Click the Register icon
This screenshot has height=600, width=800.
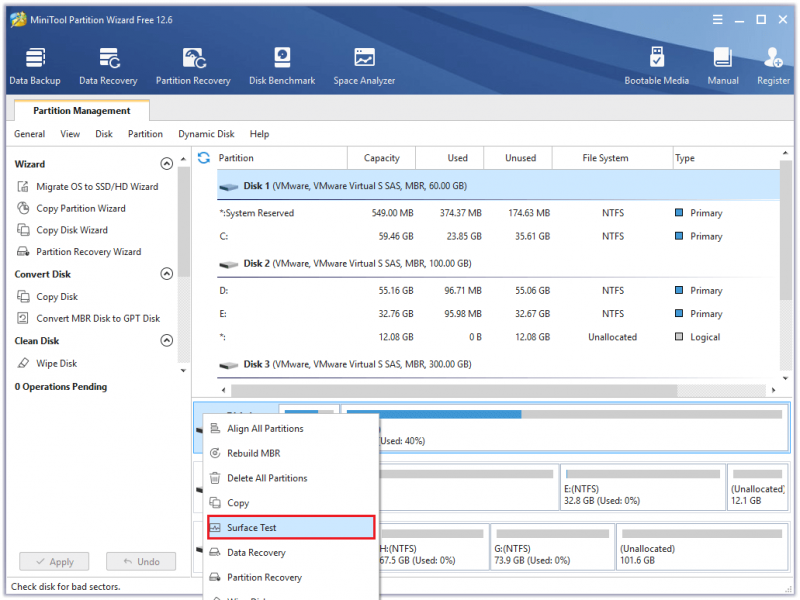pos(773,66)
